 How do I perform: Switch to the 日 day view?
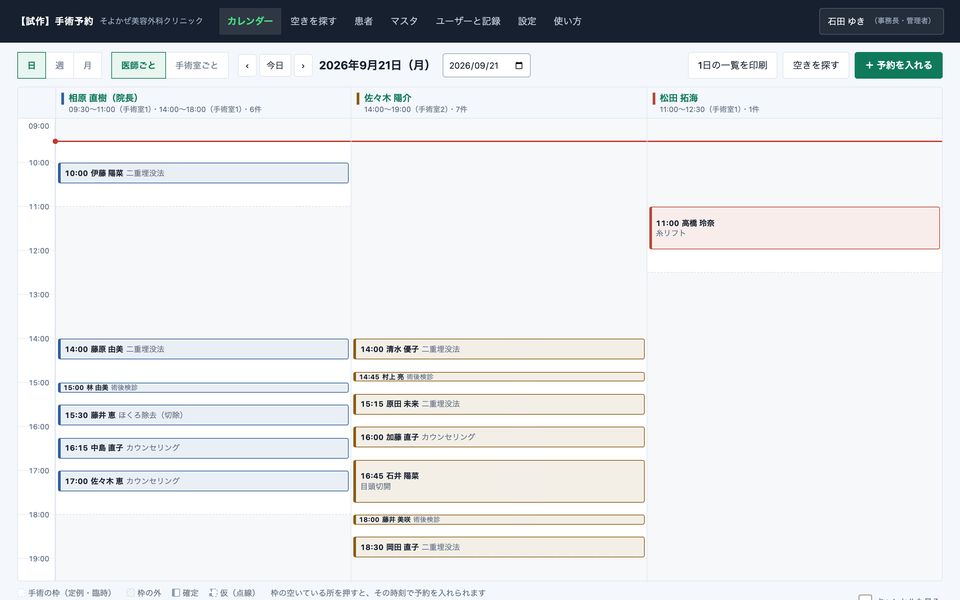[31, 66]
